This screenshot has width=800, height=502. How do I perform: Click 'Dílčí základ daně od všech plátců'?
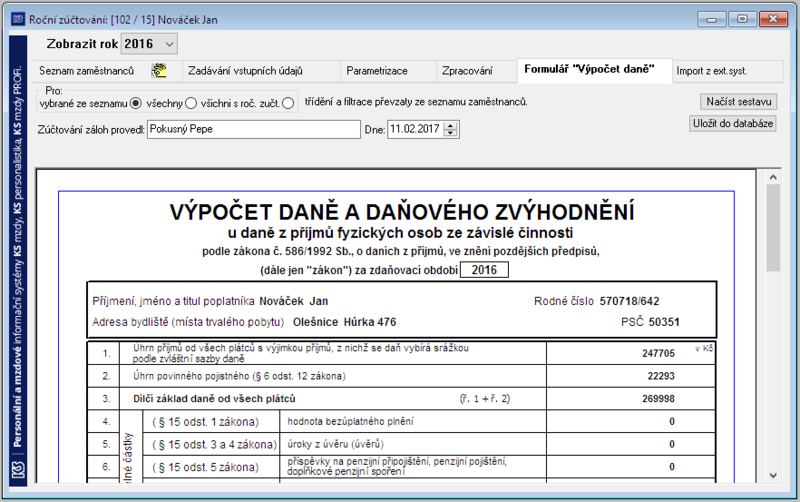[214, 398]
